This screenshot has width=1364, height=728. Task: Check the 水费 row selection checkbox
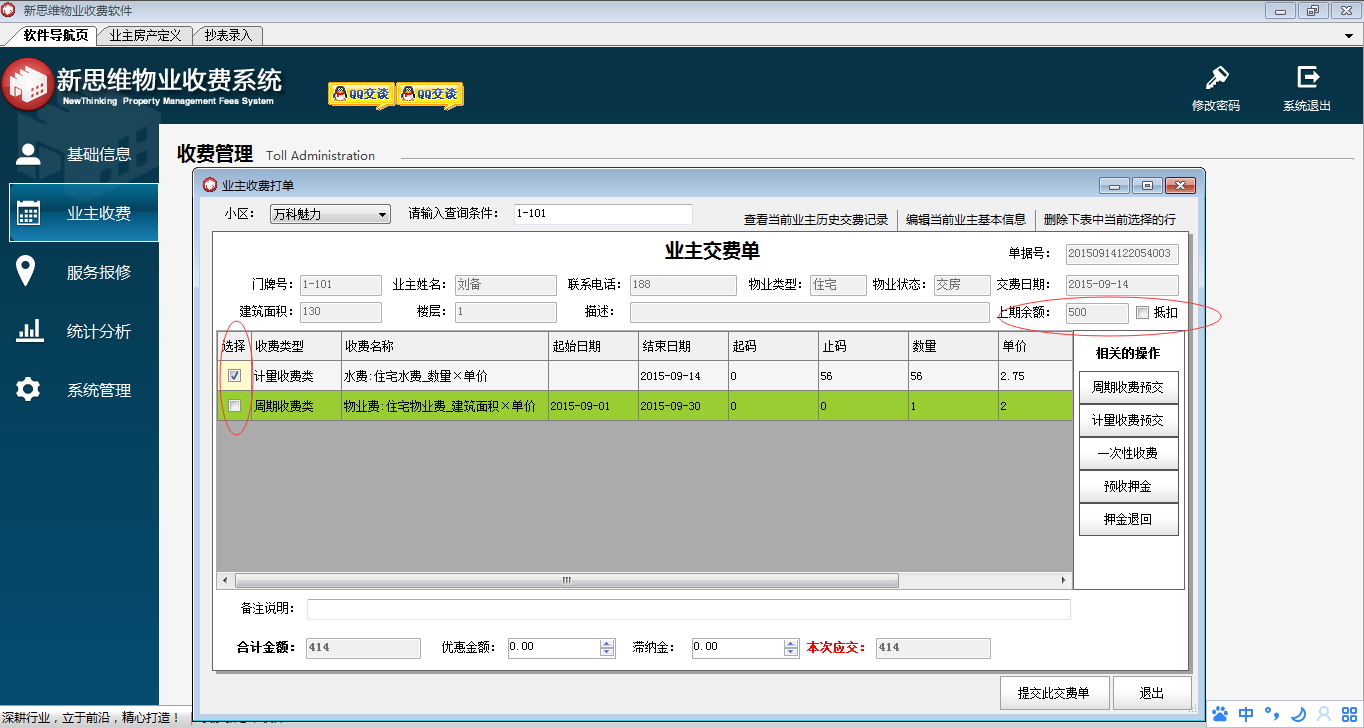(x=235, y=376)
